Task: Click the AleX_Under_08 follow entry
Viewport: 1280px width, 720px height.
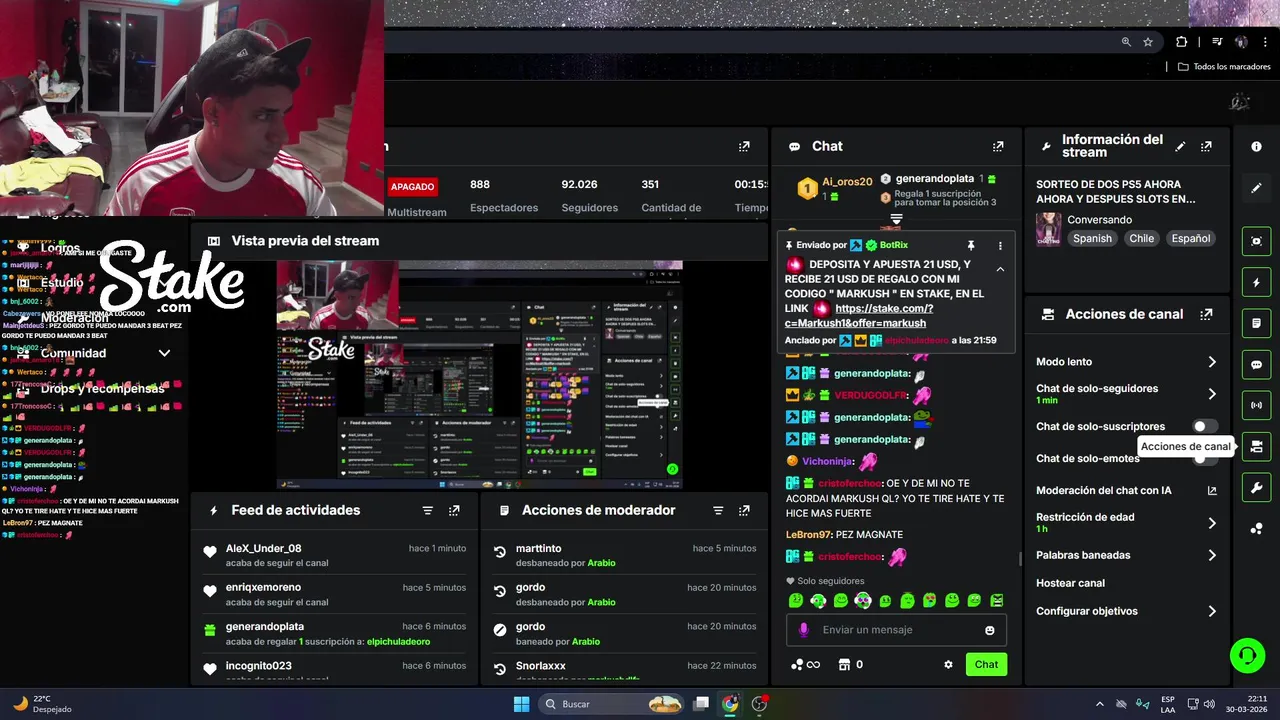Action: point(336,555)
